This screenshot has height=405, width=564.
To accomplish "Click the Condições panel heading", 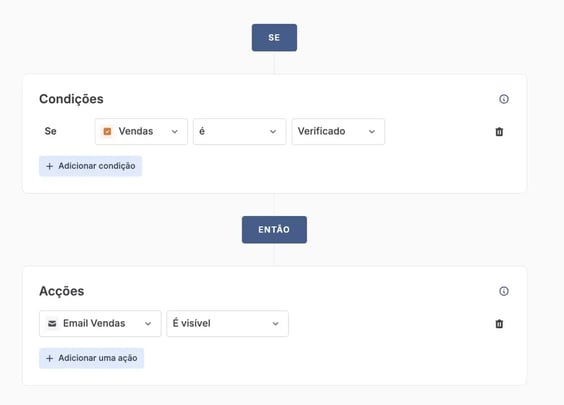I will 71,99.
